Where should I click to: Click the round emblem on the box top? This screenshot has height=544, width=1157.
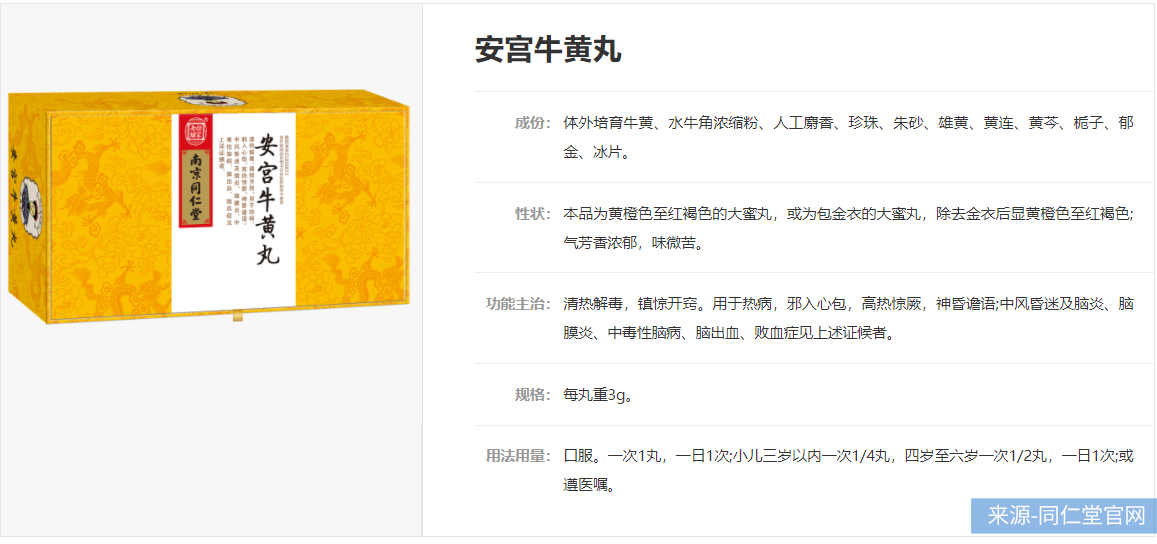[212, 103]
